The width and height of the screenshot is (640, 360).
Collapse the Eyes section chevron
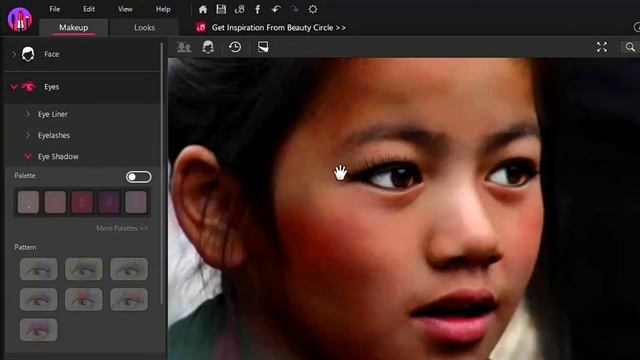coord(14,87)
